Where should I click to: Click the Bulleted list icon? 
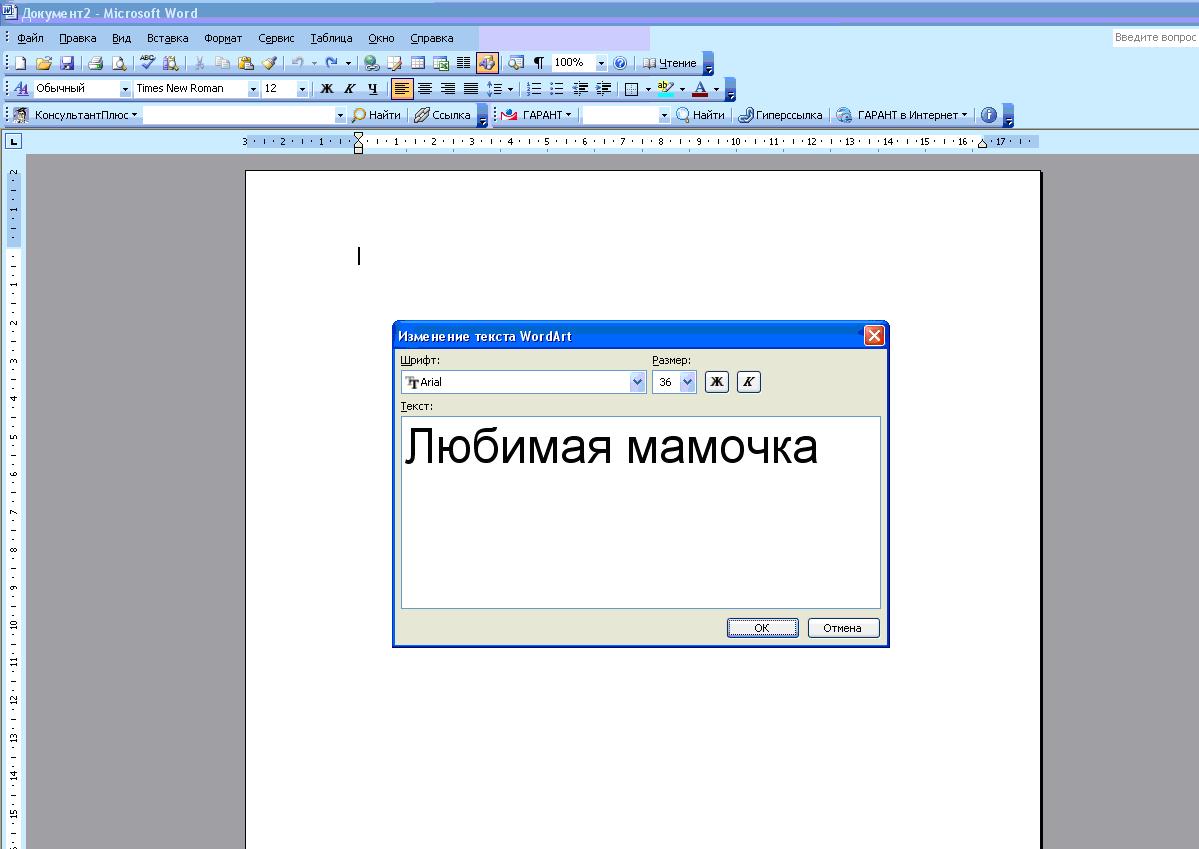tap(557, 89)
